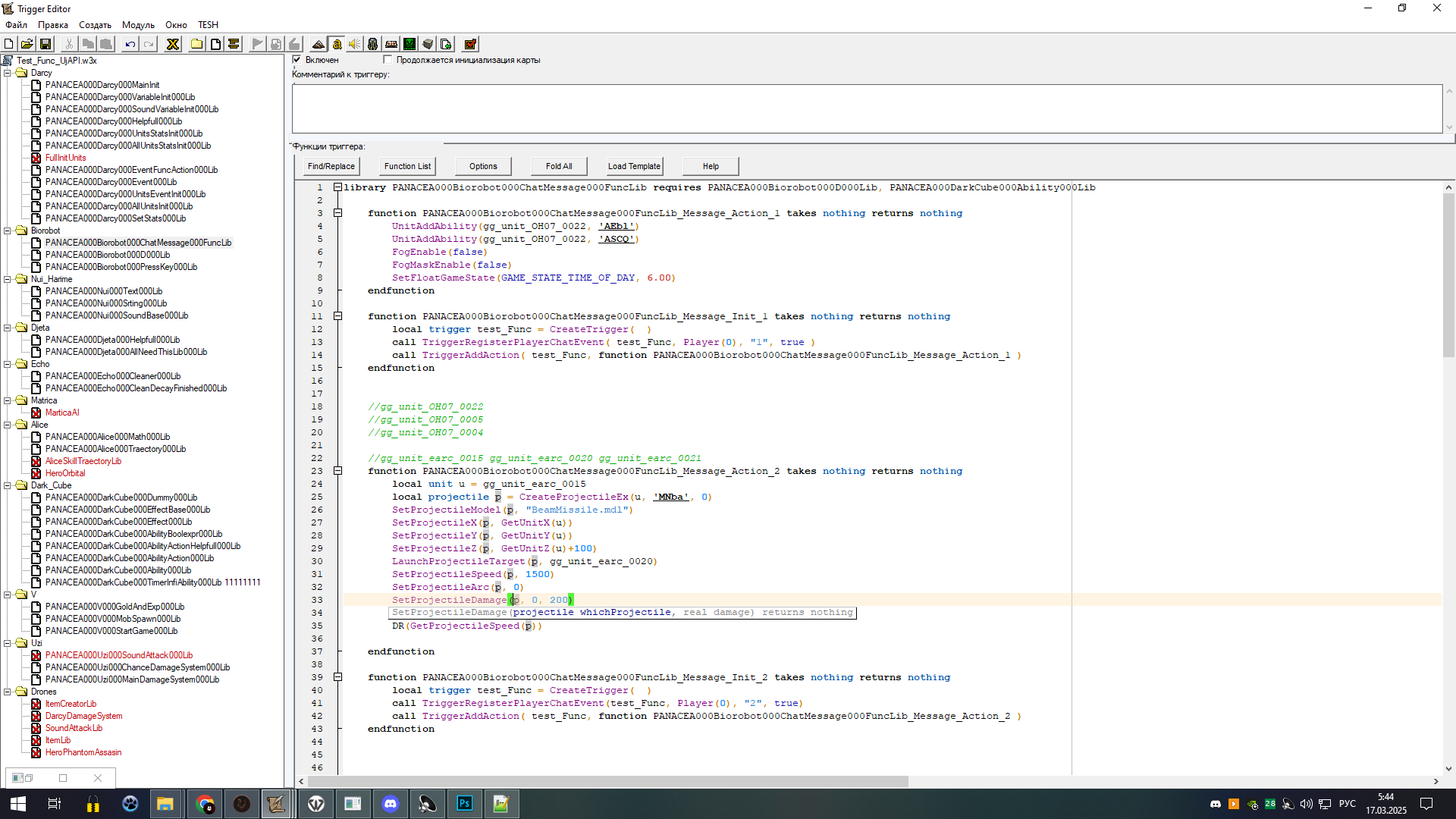
Task: Click the yellow X variables icon
Action: (173, 44)
